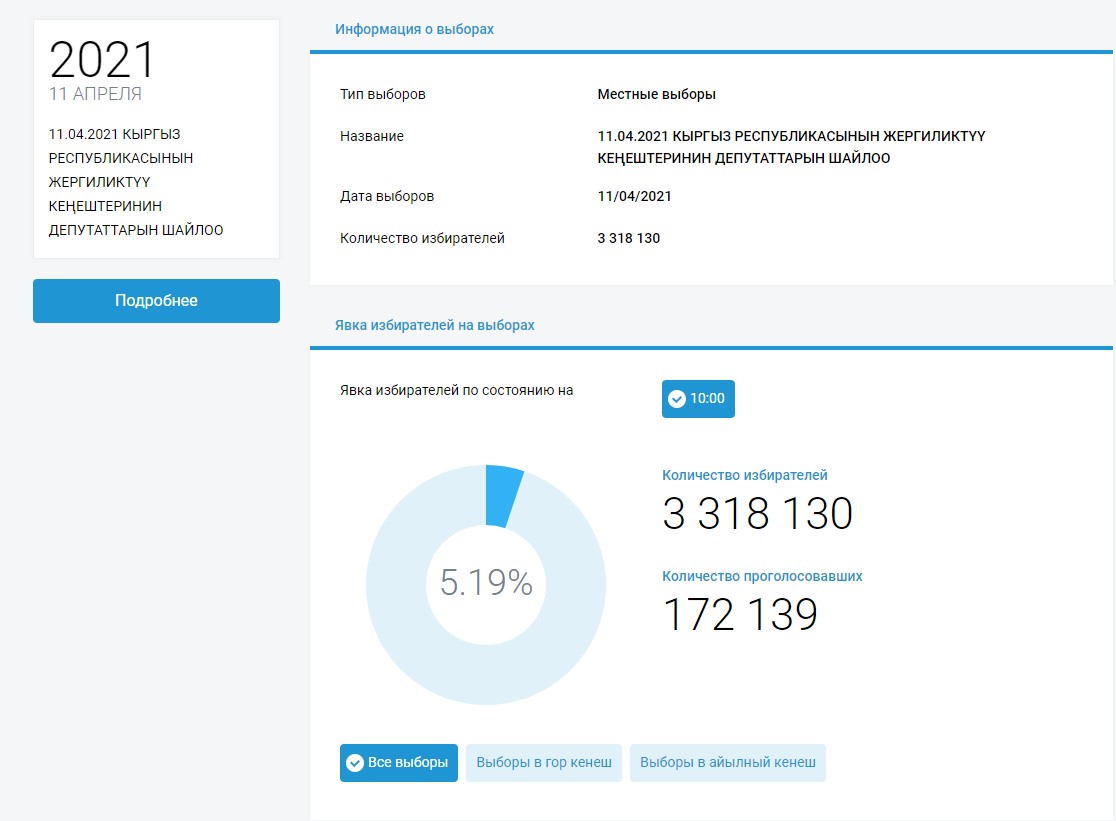Screen dimensions: 1116x821
Task: Choose Выборы в айылный кенеш filter
Action: (x=727, y=763)
